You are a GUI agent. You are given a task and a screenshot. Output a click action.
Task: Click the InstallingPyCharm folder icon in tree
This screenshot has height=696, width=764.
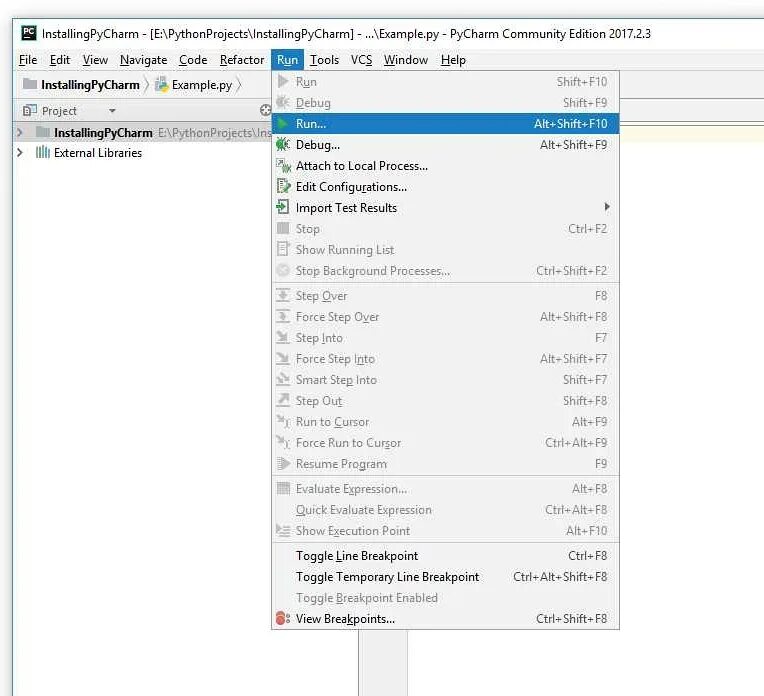[x=43, y=133]
